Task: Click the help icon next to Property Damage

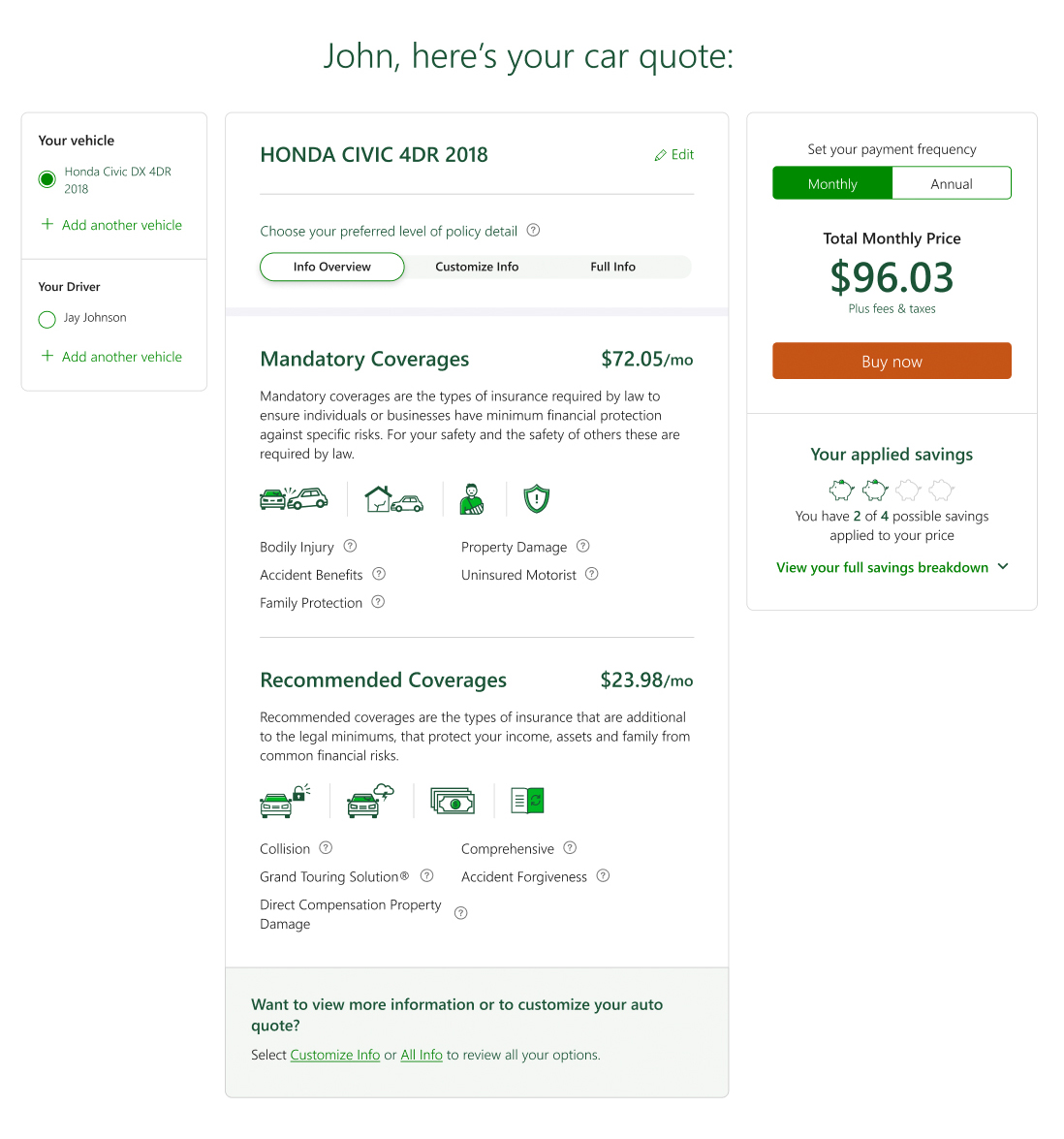Action: (x=583, y=546)
